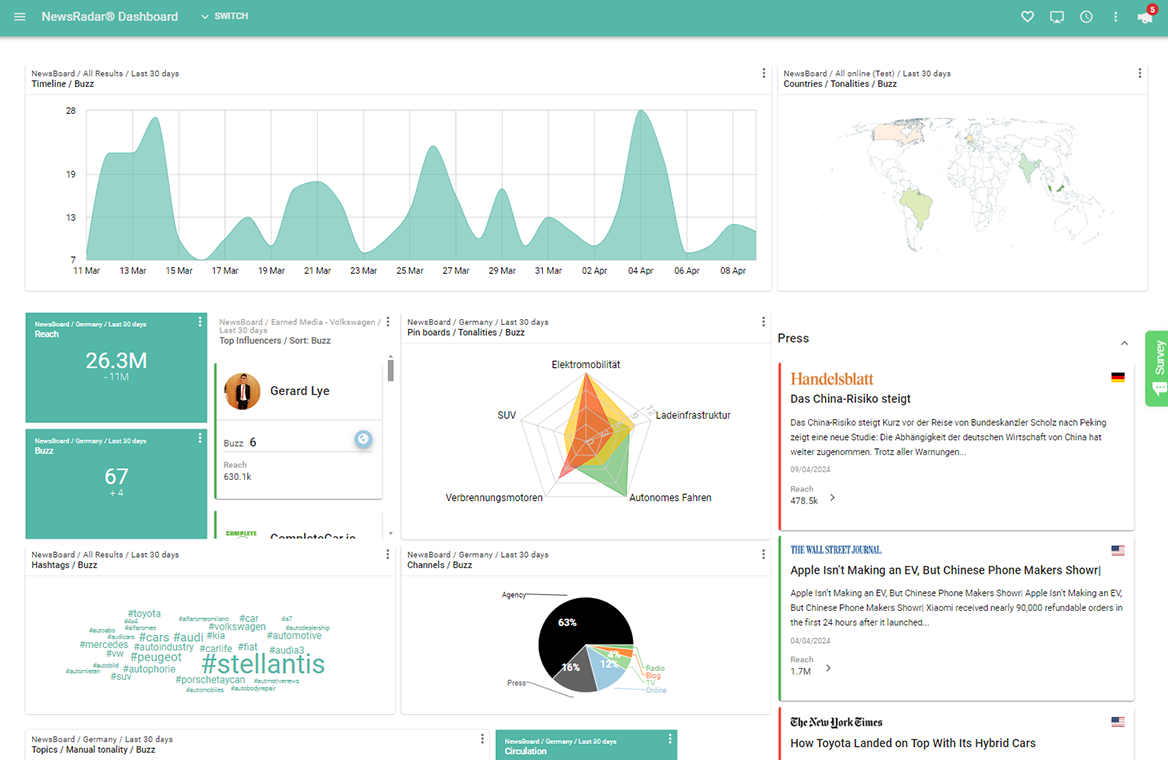1168x760 pixels.
Task: Select Gerard Lye's profile picture
Action: coord(242,391)
